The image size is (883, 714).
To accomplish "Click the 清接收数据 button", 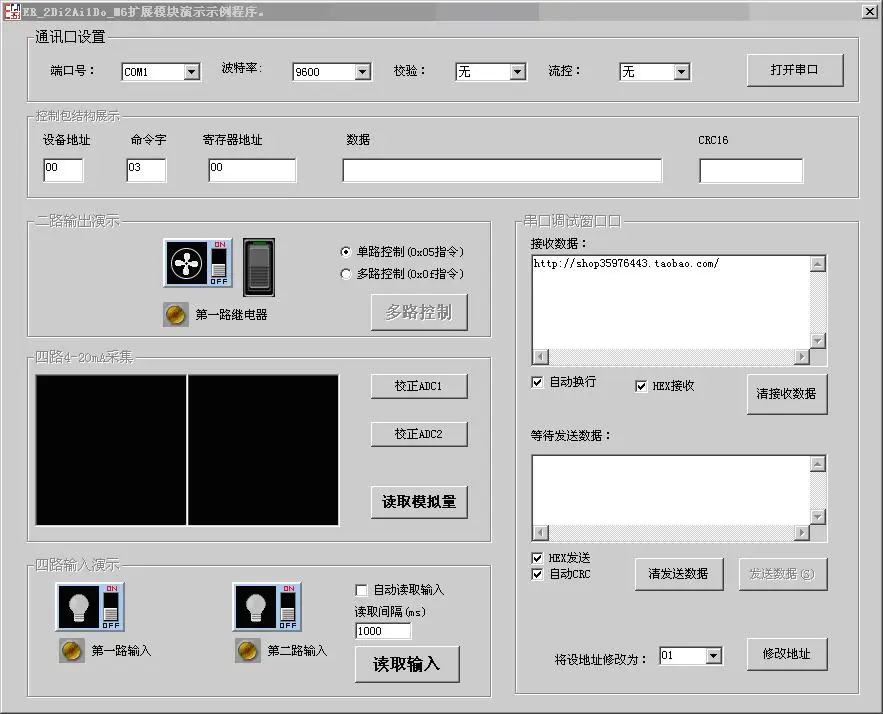I will 787,394.
